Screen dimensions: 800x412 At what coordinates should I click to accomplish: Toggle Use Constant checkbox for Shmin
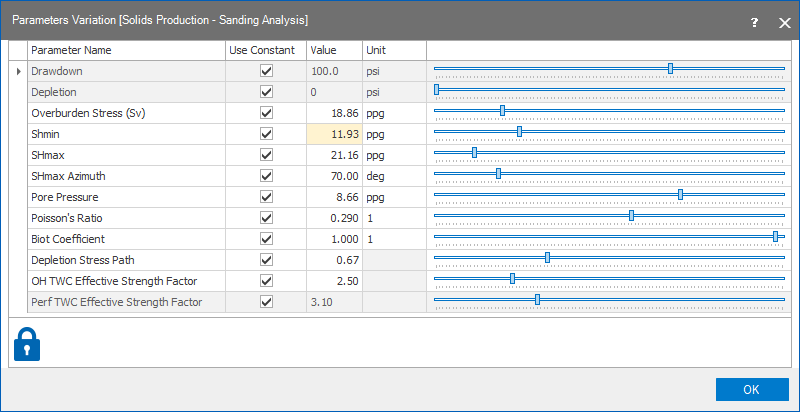click(266, 134)
